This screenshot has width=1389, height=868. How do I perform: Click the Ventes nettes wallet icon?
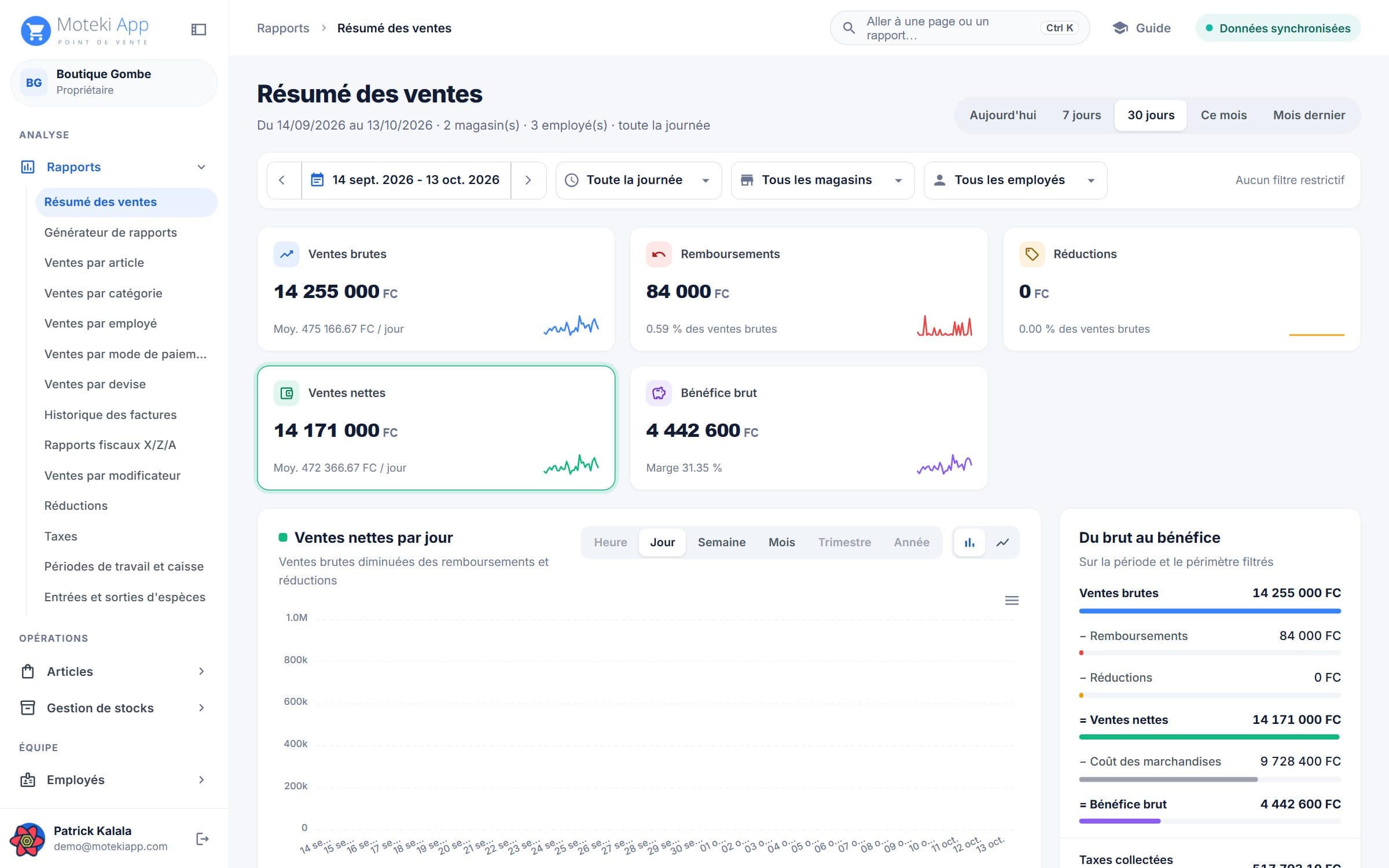coord(286,393)
